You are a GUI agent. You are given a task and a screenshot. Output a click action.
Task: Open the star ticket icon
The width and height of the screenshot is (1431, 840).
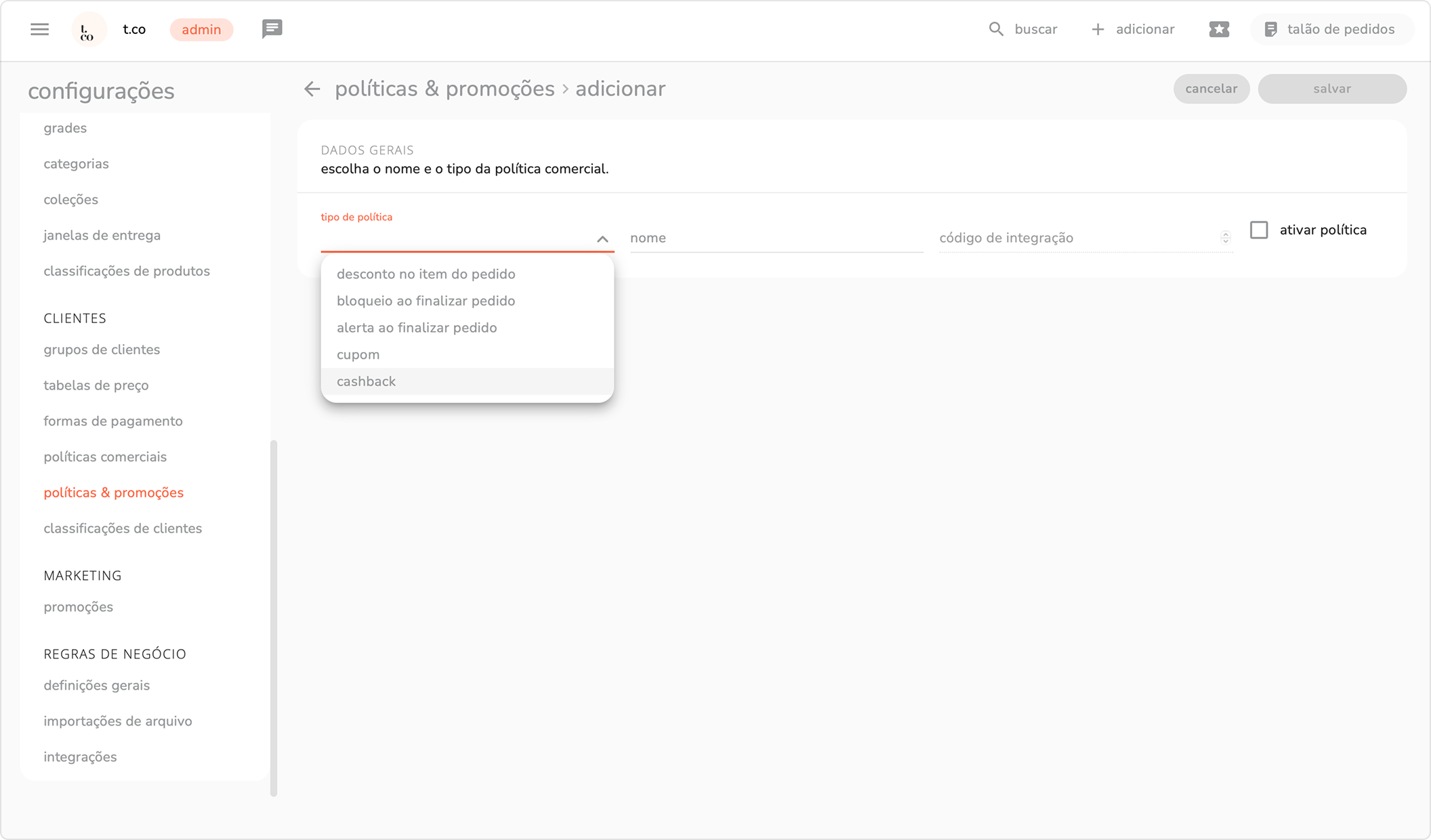(x=1219, y=29)
